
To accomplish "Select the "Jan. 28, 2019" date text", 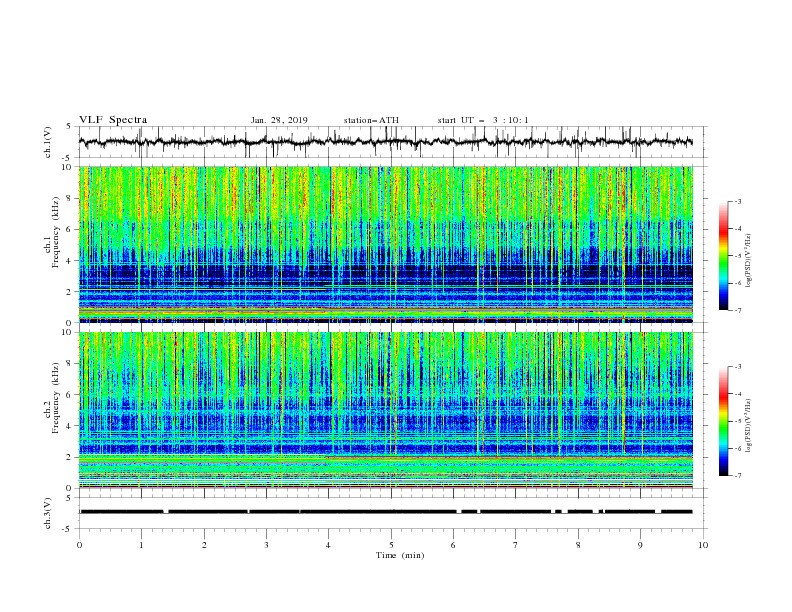I will point(279,120).
